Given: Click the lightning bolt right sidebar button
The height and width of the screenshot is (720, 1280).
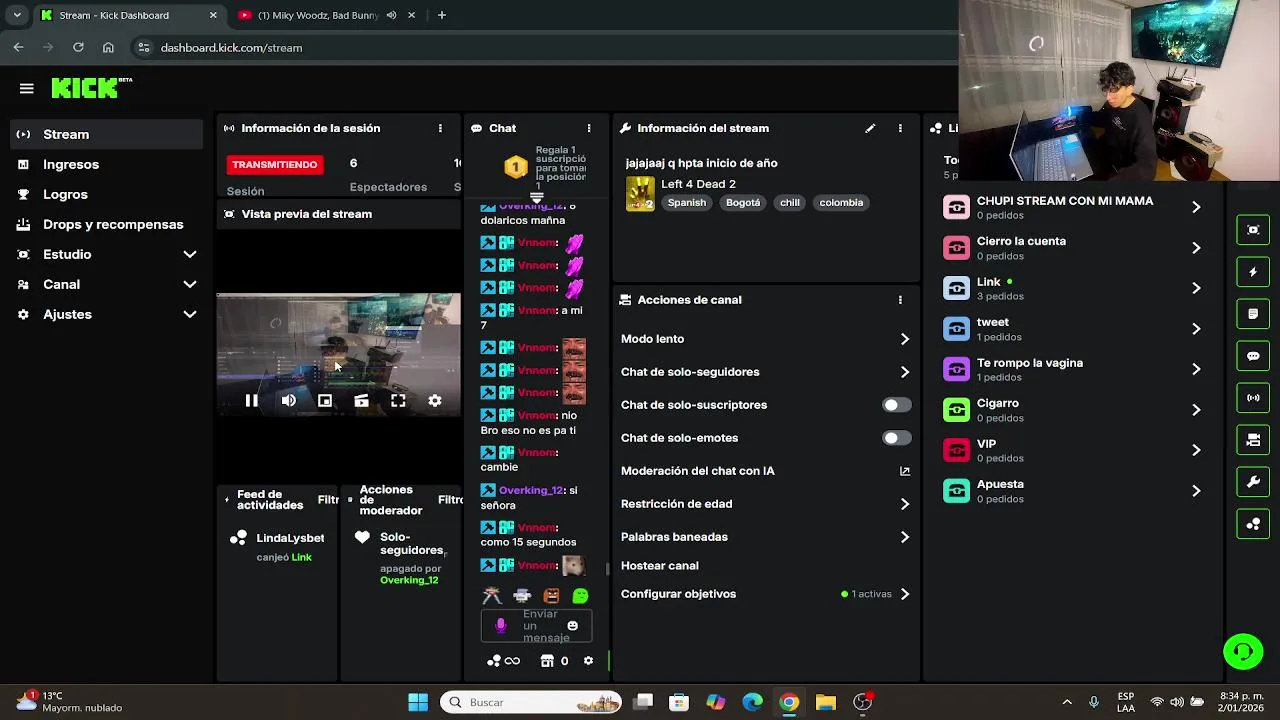Looking at the screenshot, I should (1253, 272).
